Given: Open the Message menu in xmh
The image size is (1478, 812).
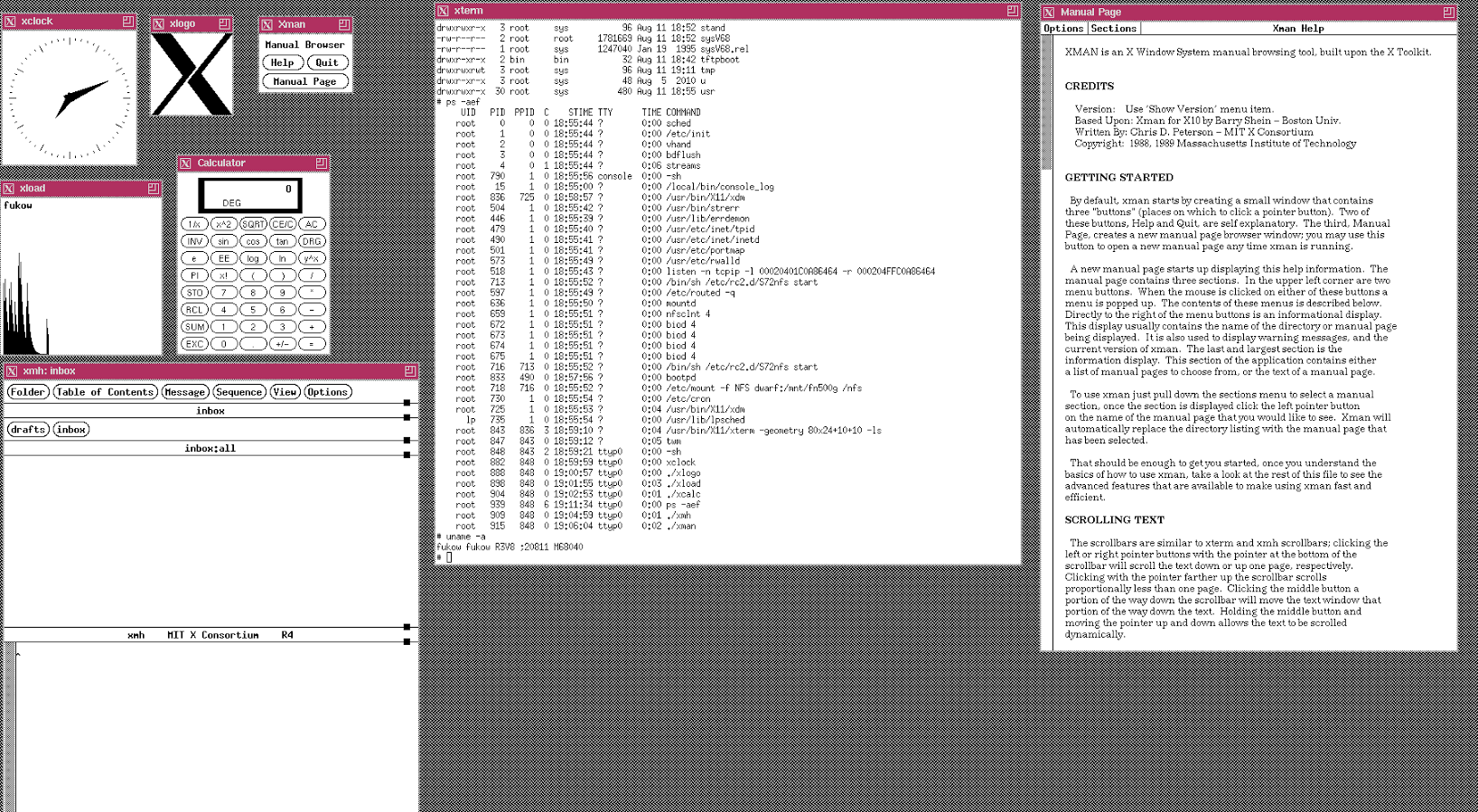Looking at the screenshot, I should 185,392.
